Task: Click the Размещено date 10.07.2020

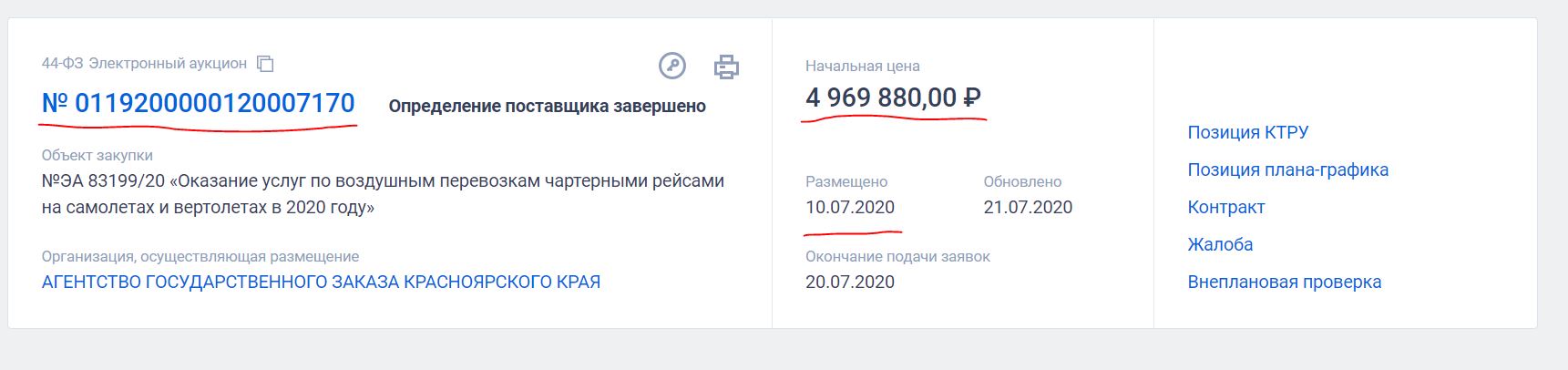Action: click(850, 207)
